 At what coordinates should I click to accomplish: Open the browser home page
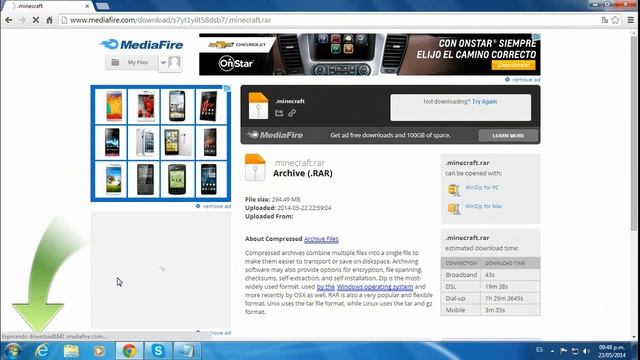click(x=49, y=20)
